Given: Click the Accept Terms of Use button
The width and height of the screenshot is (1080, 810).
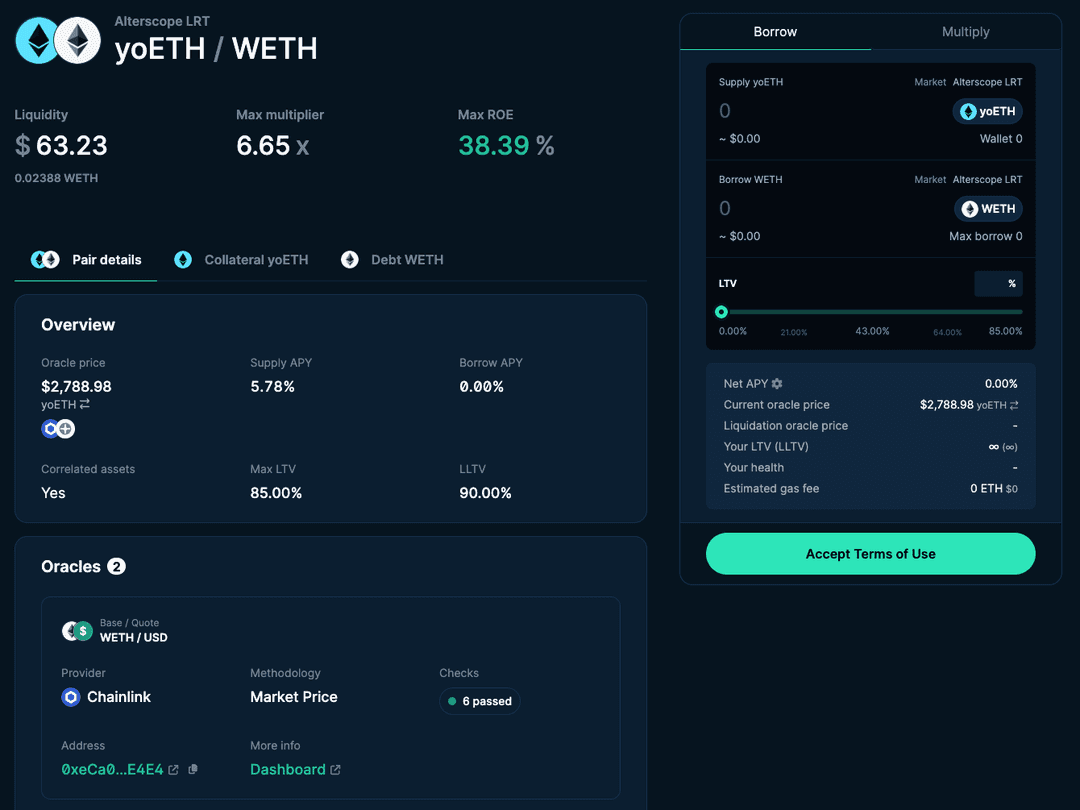Looking at the screenshot, I should (x=870, y=554).
